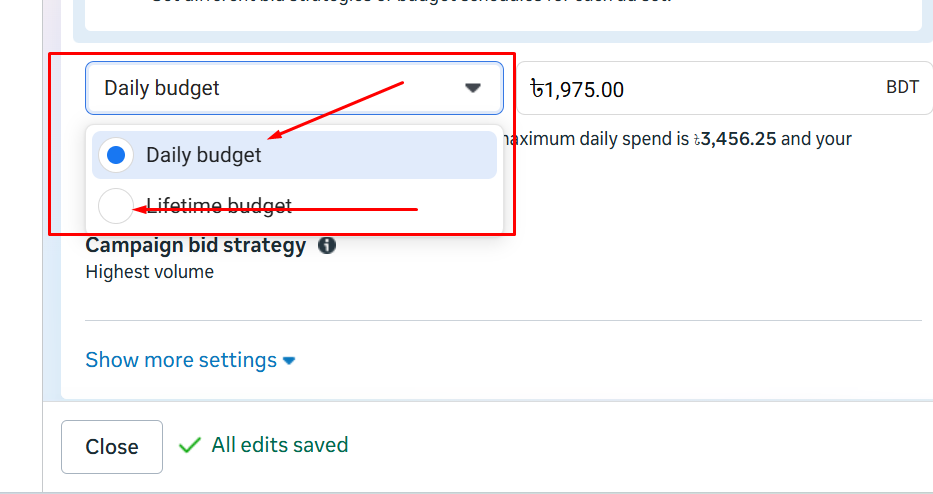This screenshot has height=494, width=933.
Task: Choose the Lifetime budget menu option label
Action: click(220, 206)
